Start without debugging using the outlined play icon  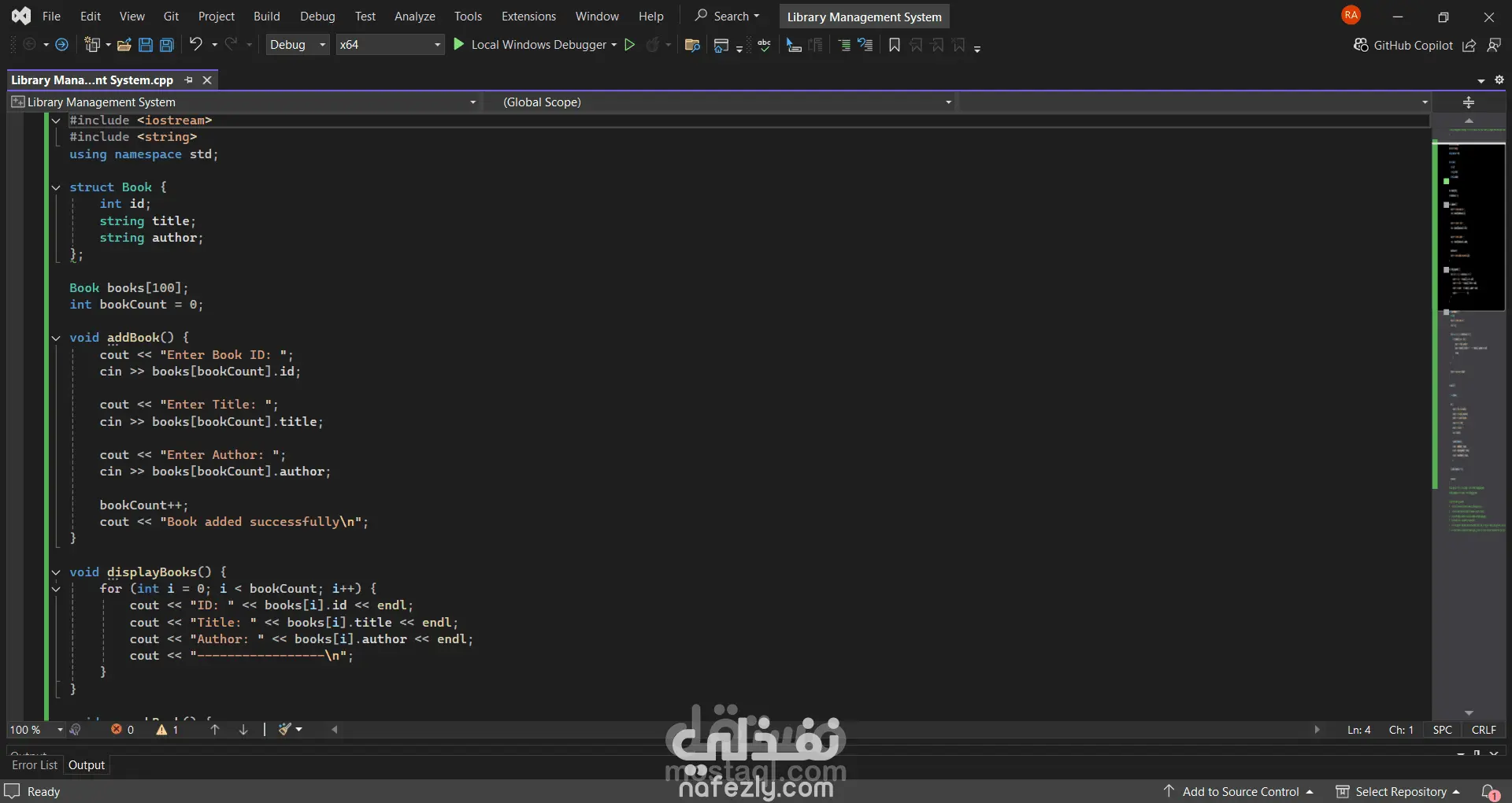[x=630, y=45]
